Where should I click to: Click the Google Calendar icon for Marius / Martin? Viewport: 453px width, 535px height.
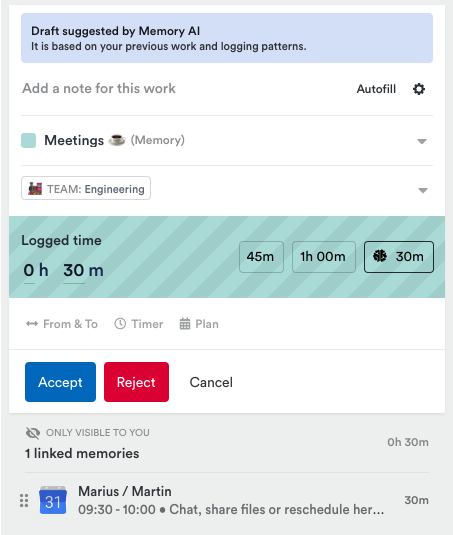[x=53, y=500]
